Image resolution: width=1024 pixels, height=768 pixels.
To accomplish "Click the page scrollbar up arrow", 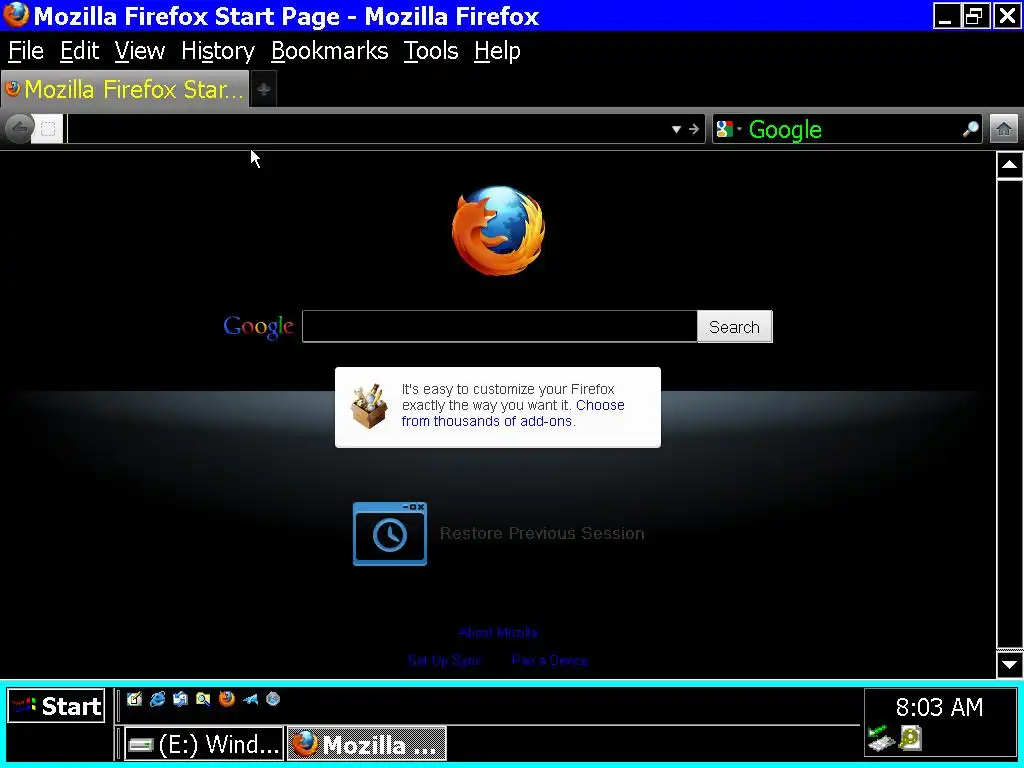I will click(x=1009, y=165).
